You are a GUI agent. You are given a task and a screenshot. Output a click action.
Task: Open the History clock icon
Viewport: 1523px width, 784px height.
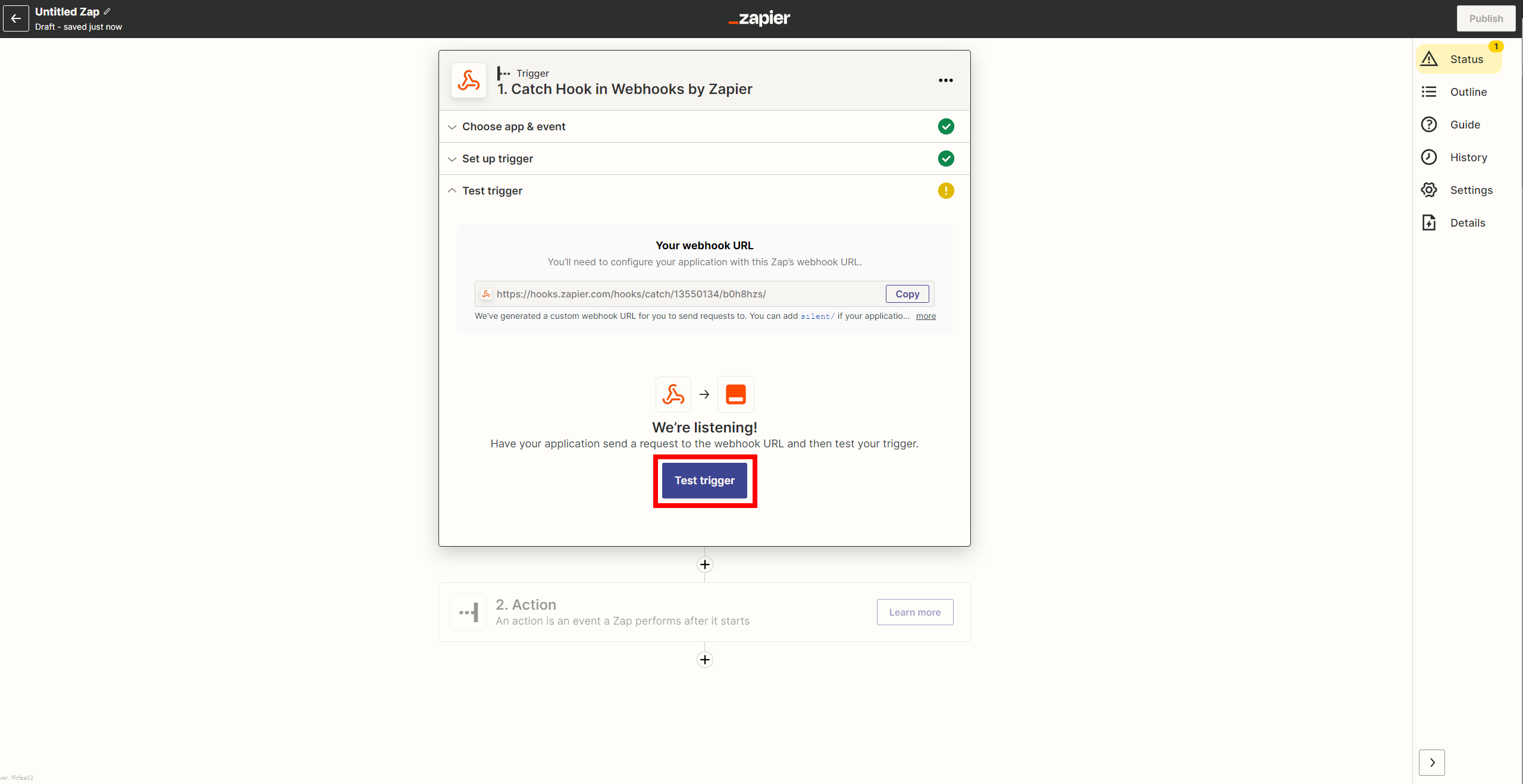[1429, 157]
